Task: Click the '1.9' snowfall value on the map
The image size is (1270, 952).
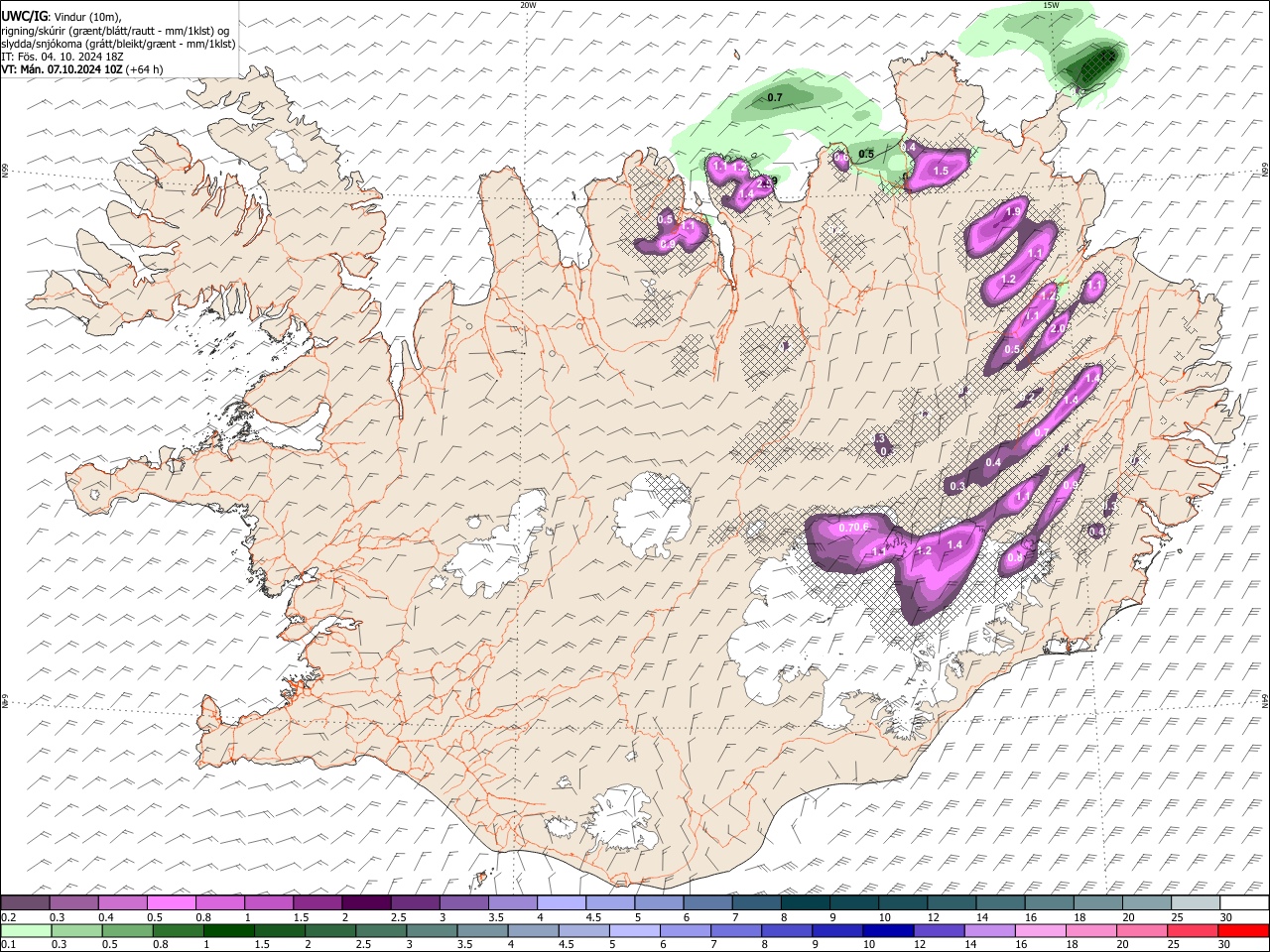Action: [1013, 212]
